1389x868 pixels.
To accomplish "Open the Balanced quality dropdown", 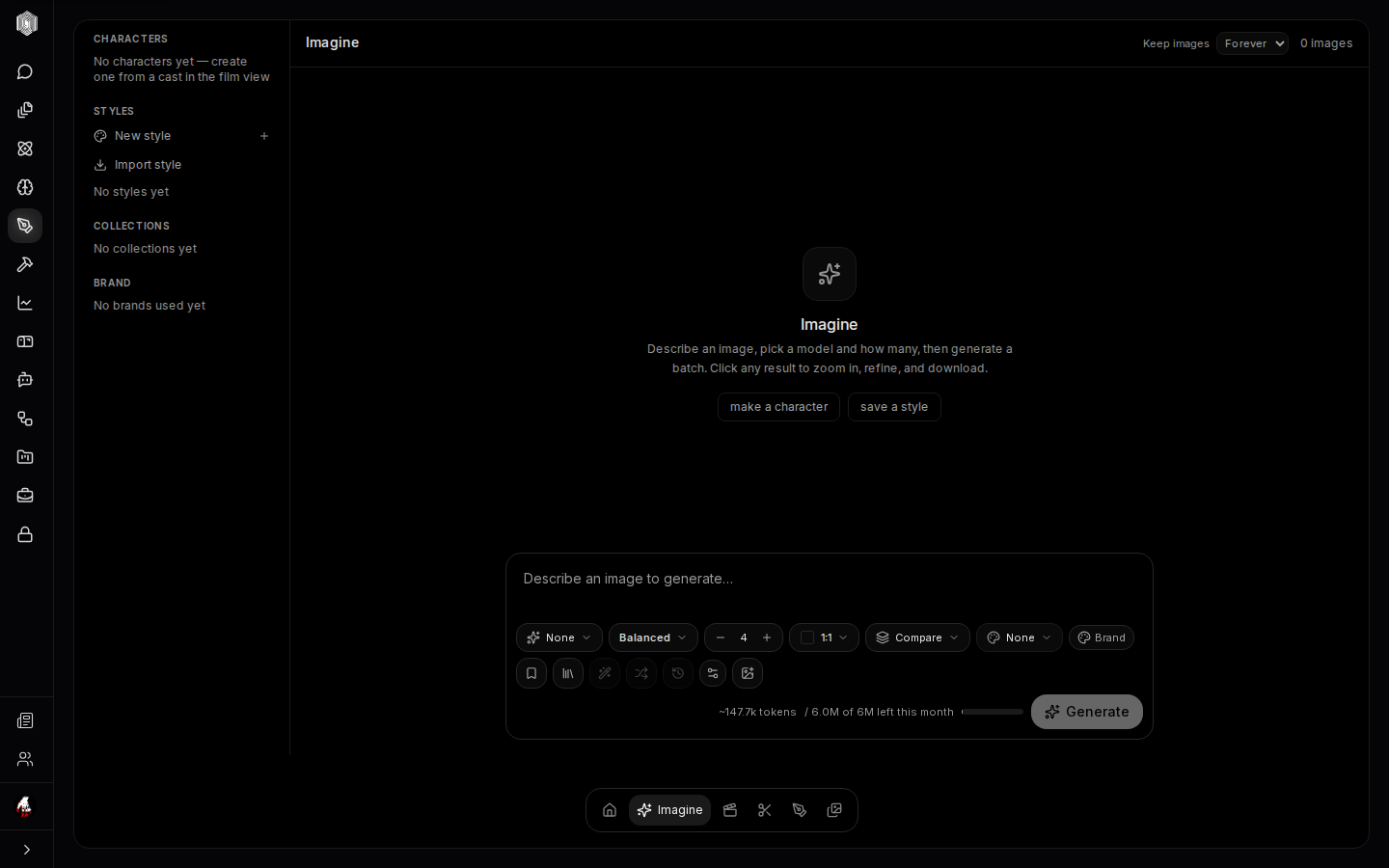I will (653, 637).
